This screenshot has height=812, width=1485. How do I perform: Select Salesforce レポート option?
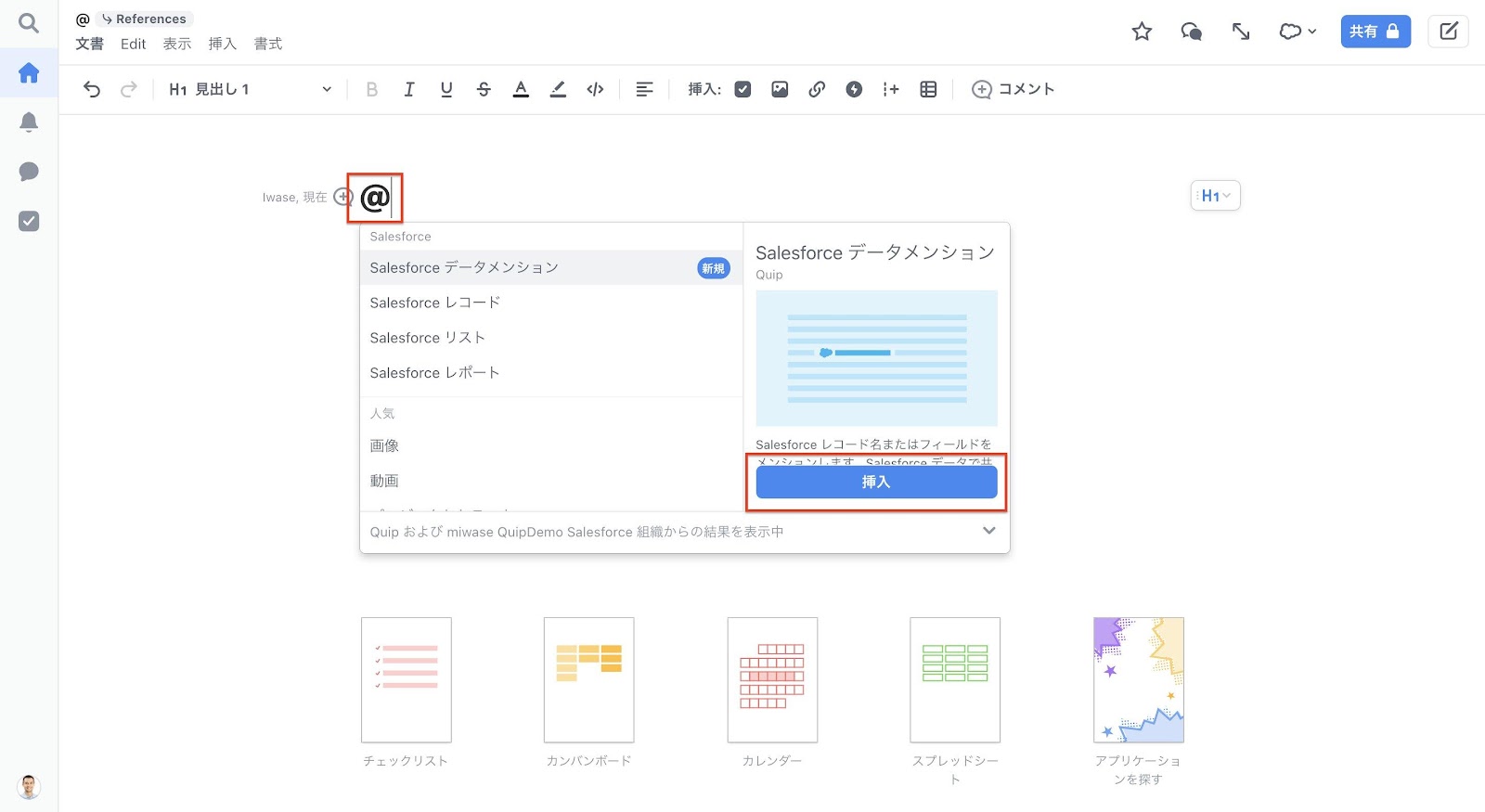pyautogui.click(x=551, y=373)
